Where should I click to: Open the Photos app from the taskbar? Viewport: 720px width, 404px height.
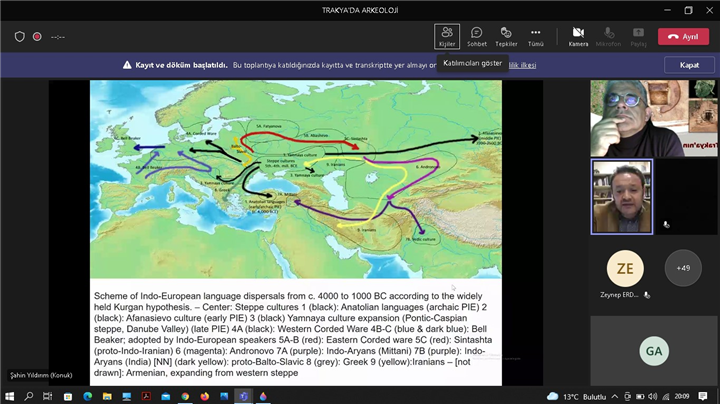pos(224,396)
